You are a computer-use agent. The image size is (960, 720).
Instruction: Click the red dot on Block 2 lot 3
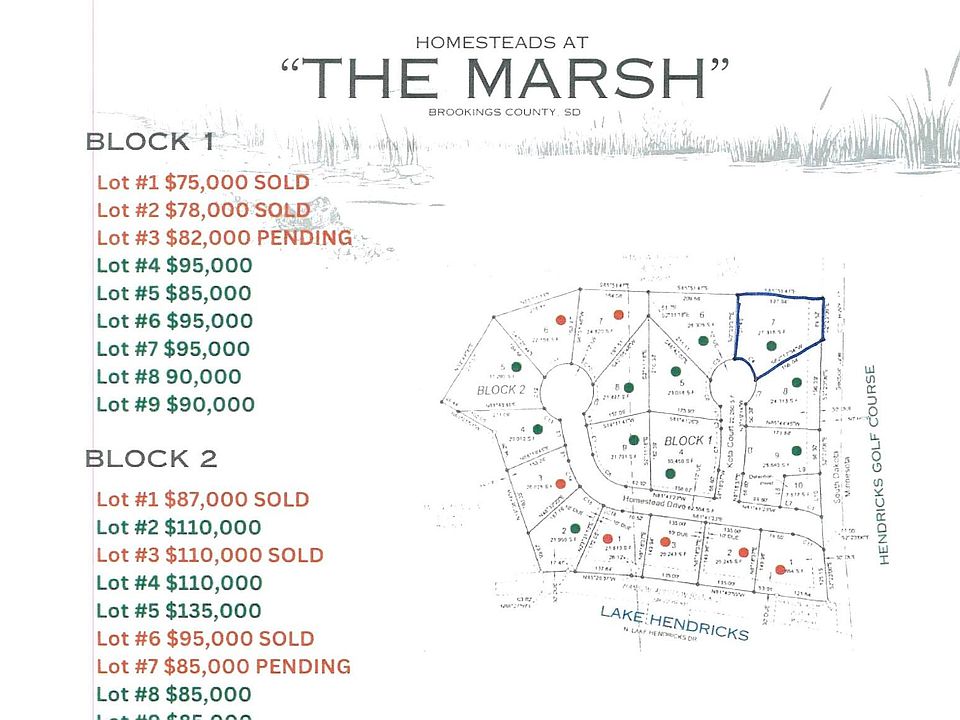pyautogui.click(x=560, y=484)
